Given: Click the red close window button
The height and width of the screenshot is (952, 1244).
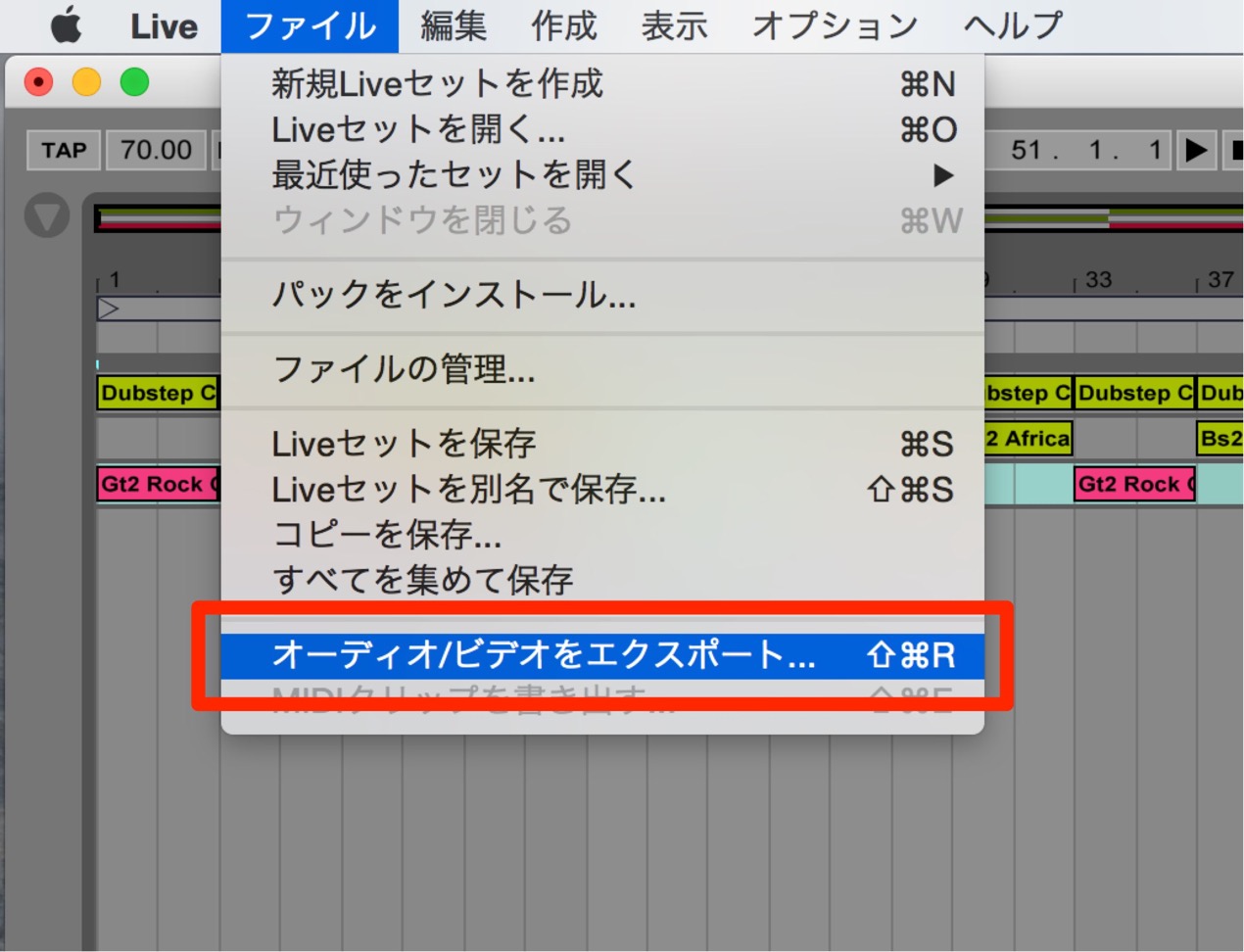Looking at the screenshot, I should click(x=38, y=82).
